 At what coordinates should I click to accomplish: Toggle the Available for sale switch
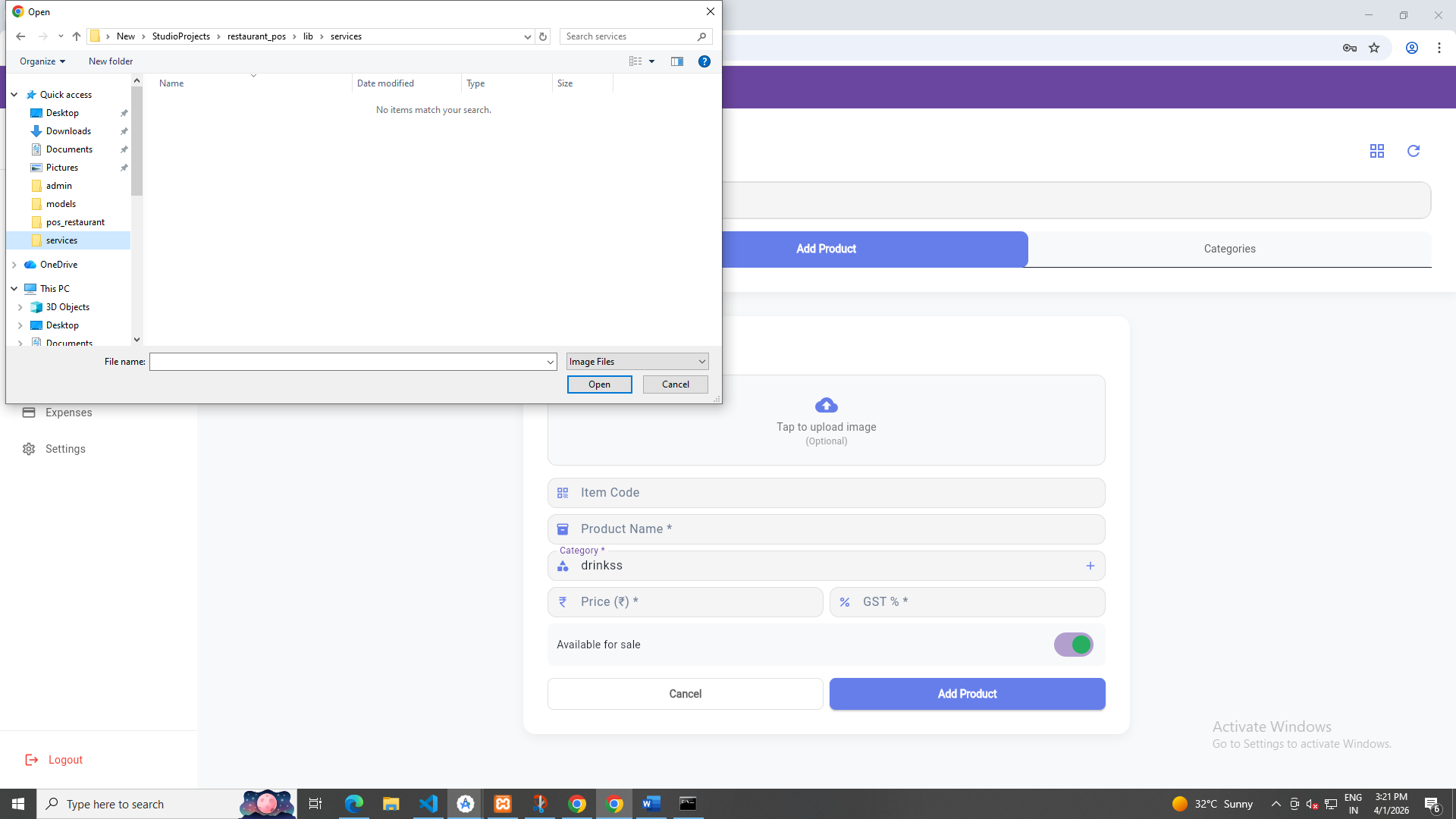[x=1073, y=645]
